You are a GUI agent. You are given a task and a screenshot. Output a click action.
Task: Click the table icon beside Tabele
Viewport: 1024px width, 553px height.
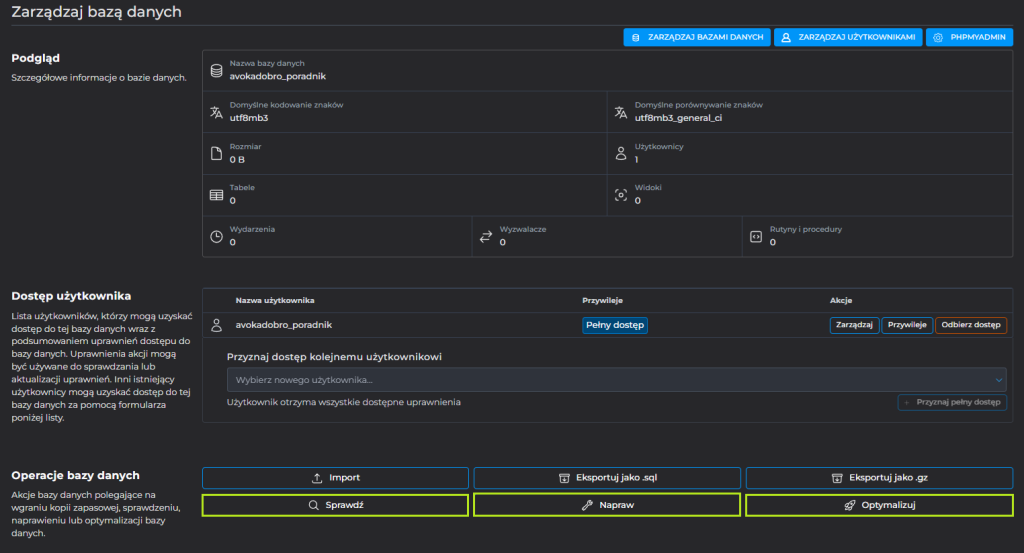pos(216,195)
